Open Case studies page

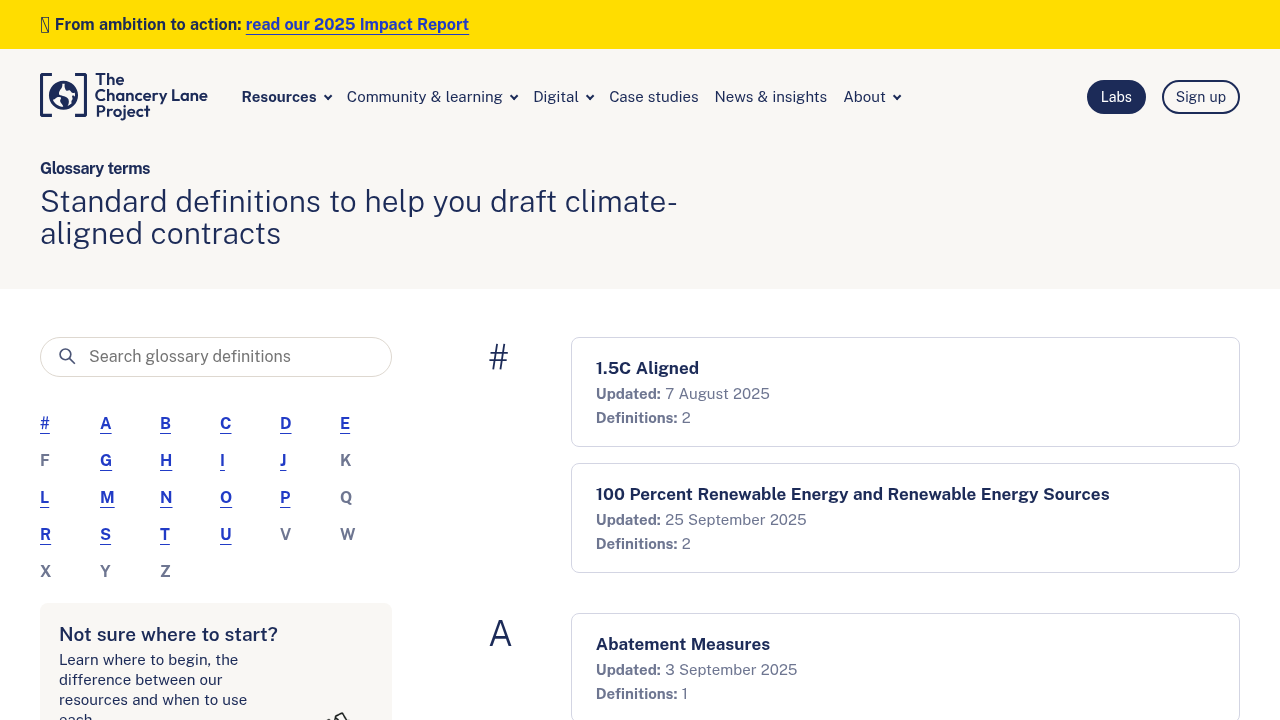pyautogui.click(x=654, y=97)
